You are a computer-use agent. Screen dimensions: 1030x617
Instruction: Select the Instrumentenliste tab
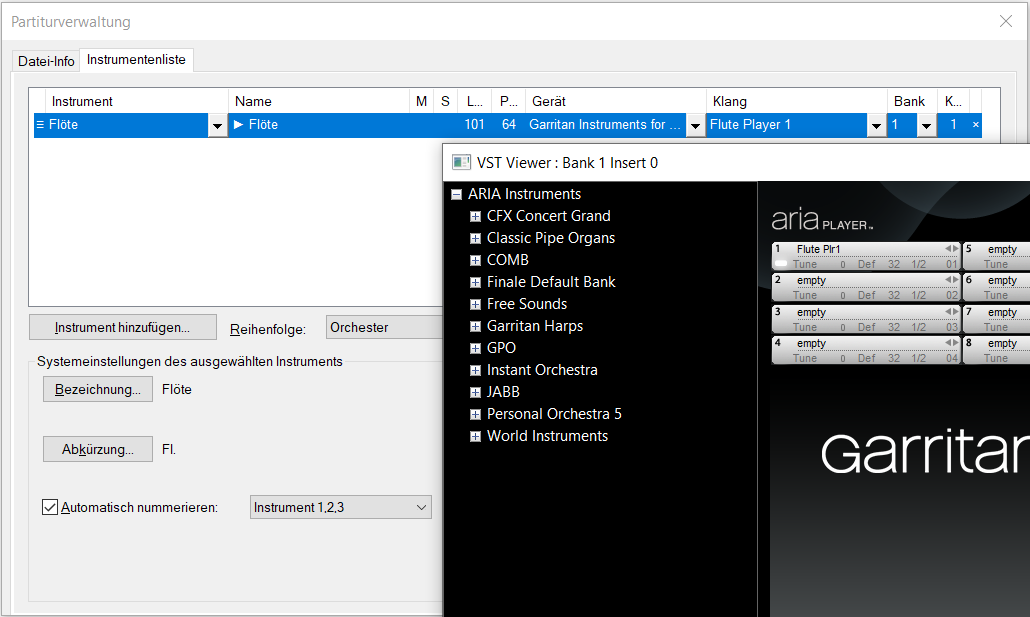136,60
